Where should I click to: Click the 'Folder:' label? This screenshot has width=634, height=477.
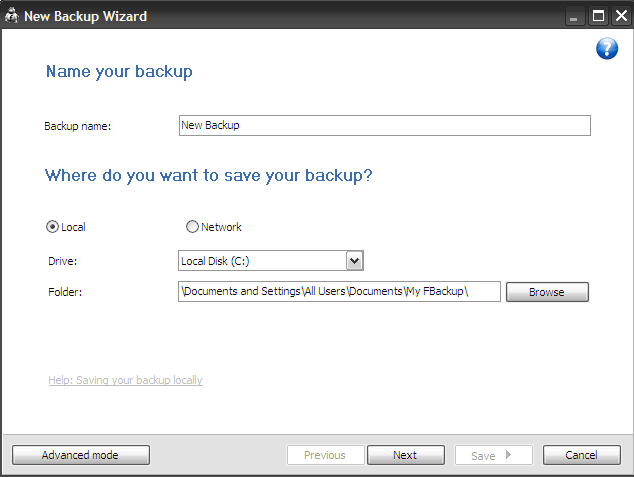click(x=65, y=292)
